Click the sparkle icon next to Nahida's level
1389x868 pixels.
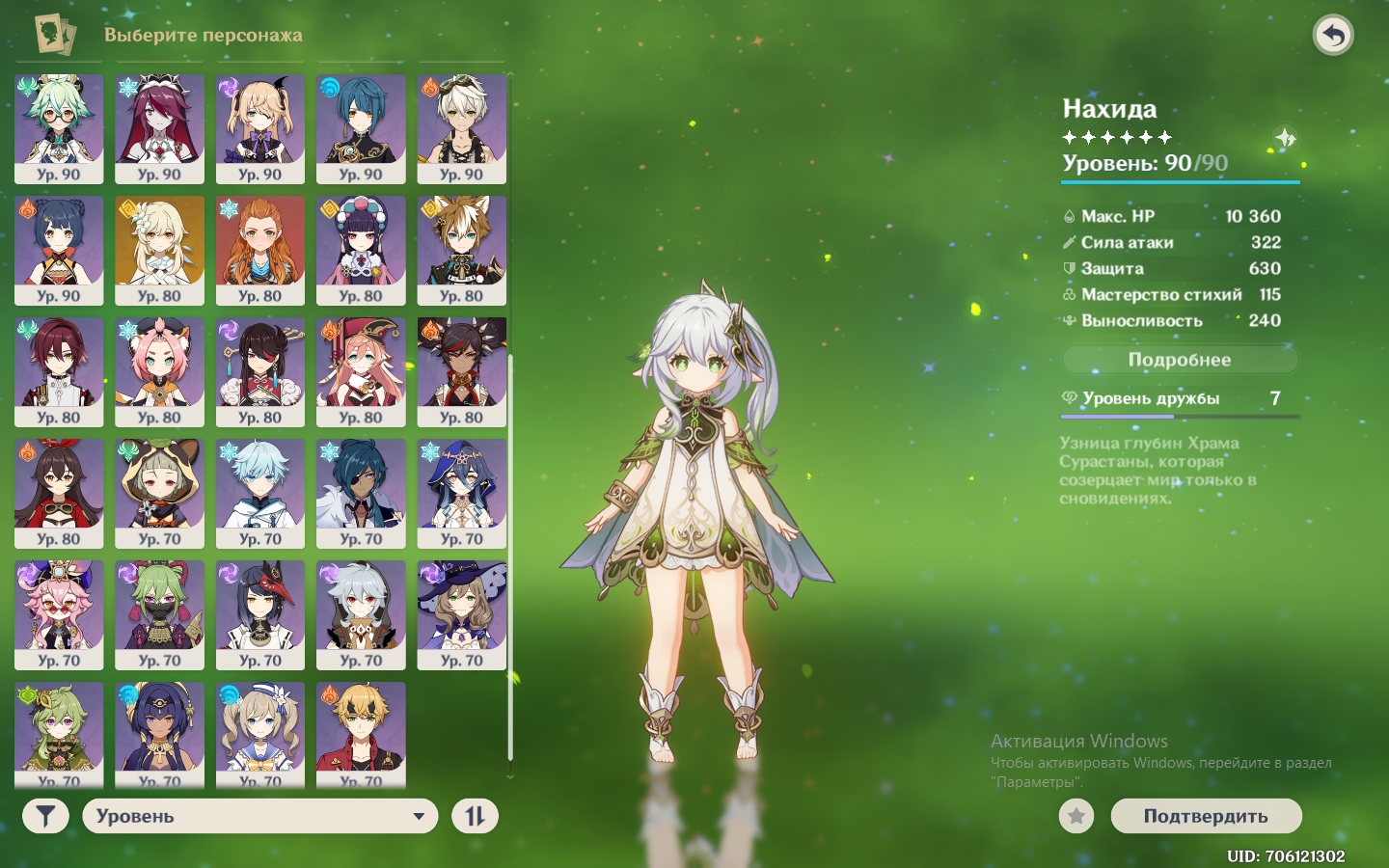click(1285, 138)
